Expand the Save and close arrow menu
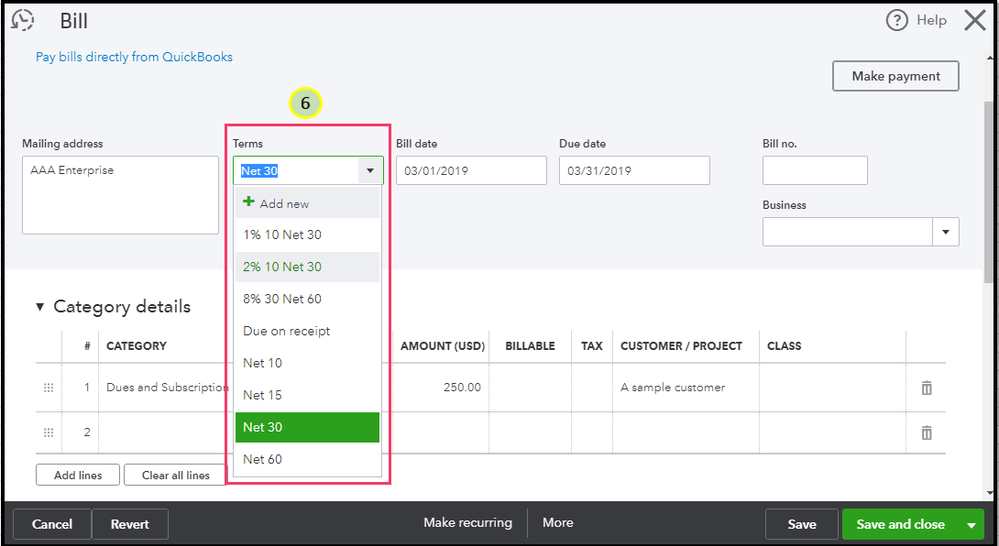999x546 pixels. [x=972, y=525]
